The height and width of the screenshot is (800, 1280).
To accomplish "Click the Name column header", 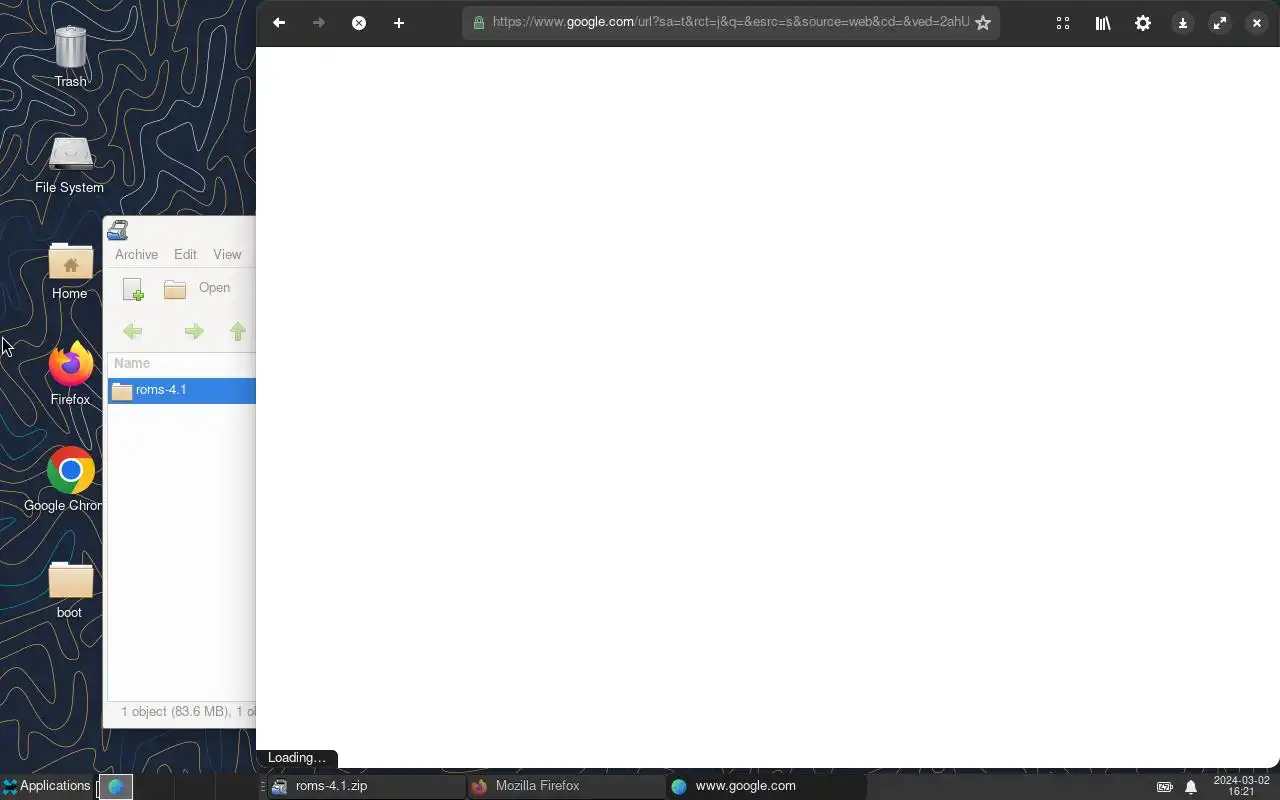I will (181, 363).
